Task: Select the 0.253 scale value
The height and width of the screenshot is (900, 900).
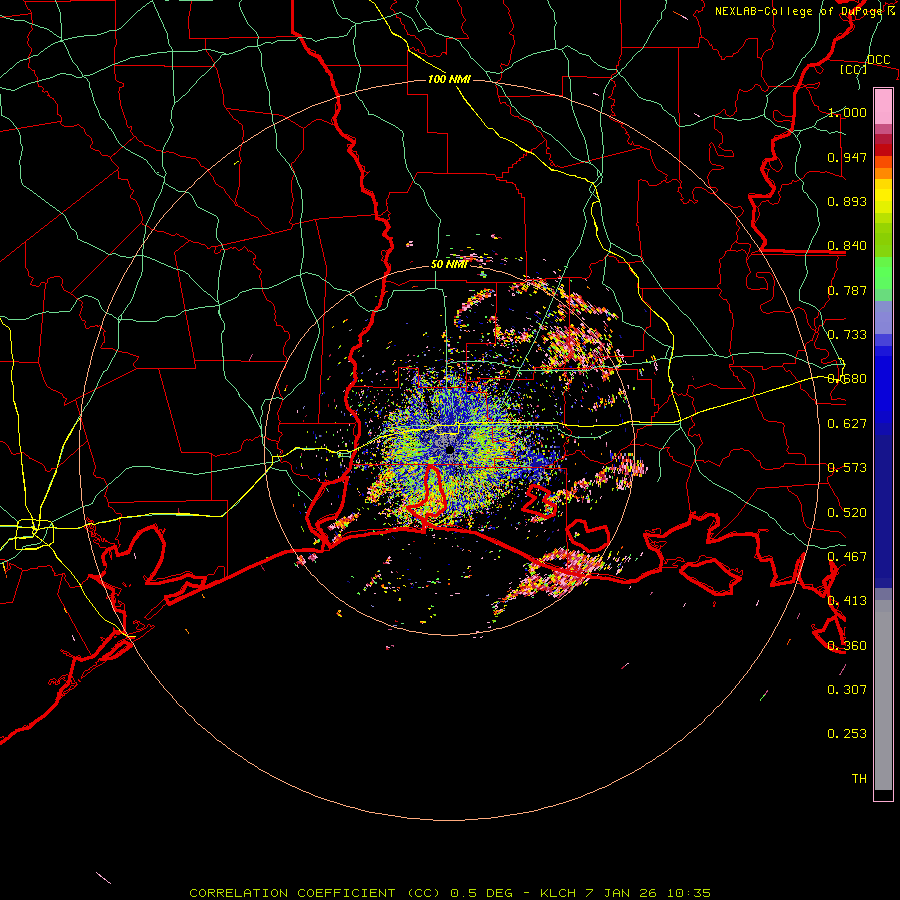Action: pyautogui.click(x=847, y=734)
